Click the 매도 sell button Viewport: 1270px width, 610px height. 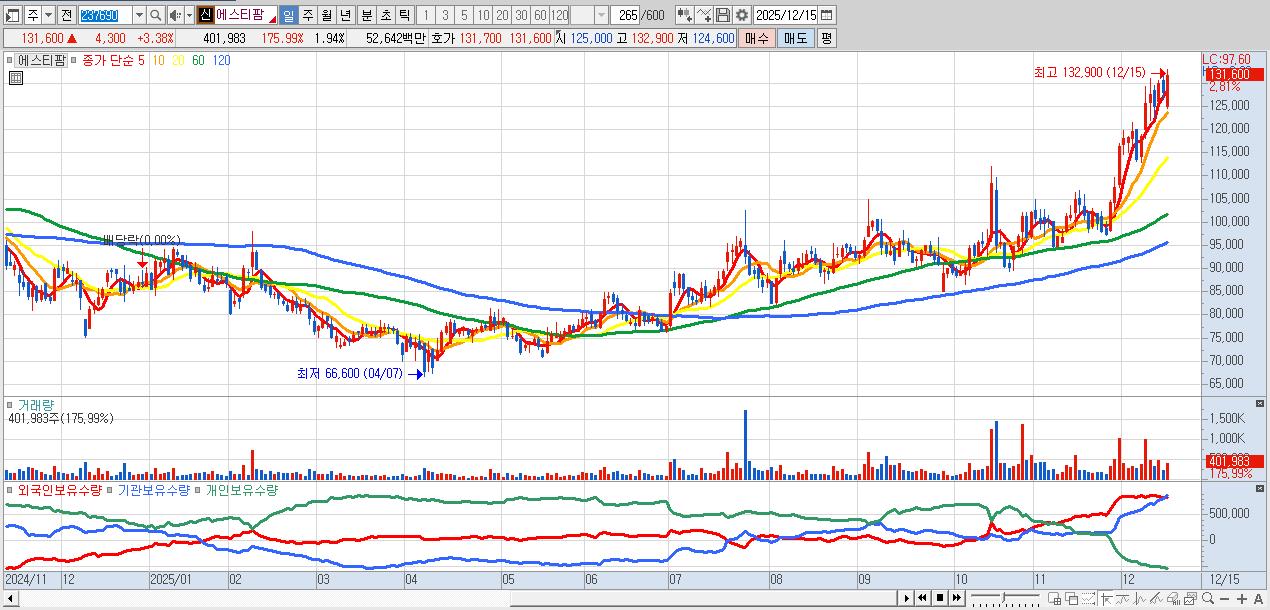(x=796, y=38)
